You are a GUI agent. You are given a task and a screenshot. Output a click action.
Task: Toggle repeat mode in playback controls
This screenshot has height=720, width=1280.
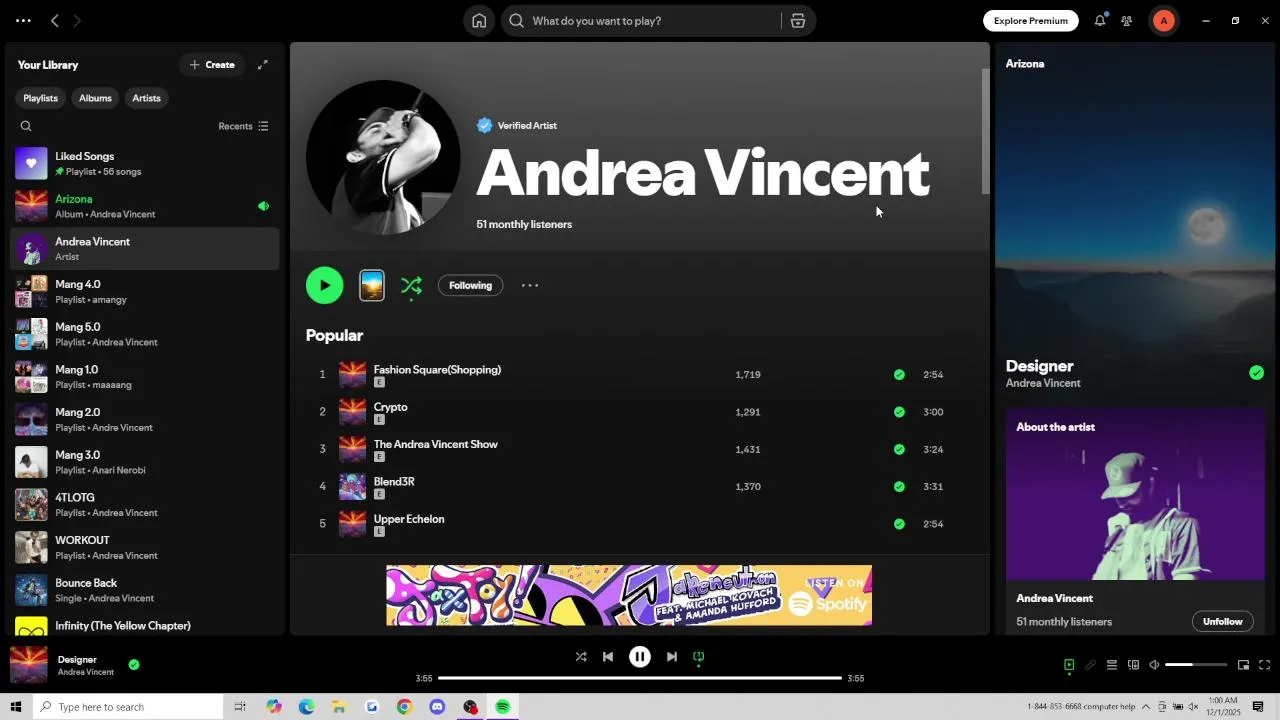(x=699, y=657)
